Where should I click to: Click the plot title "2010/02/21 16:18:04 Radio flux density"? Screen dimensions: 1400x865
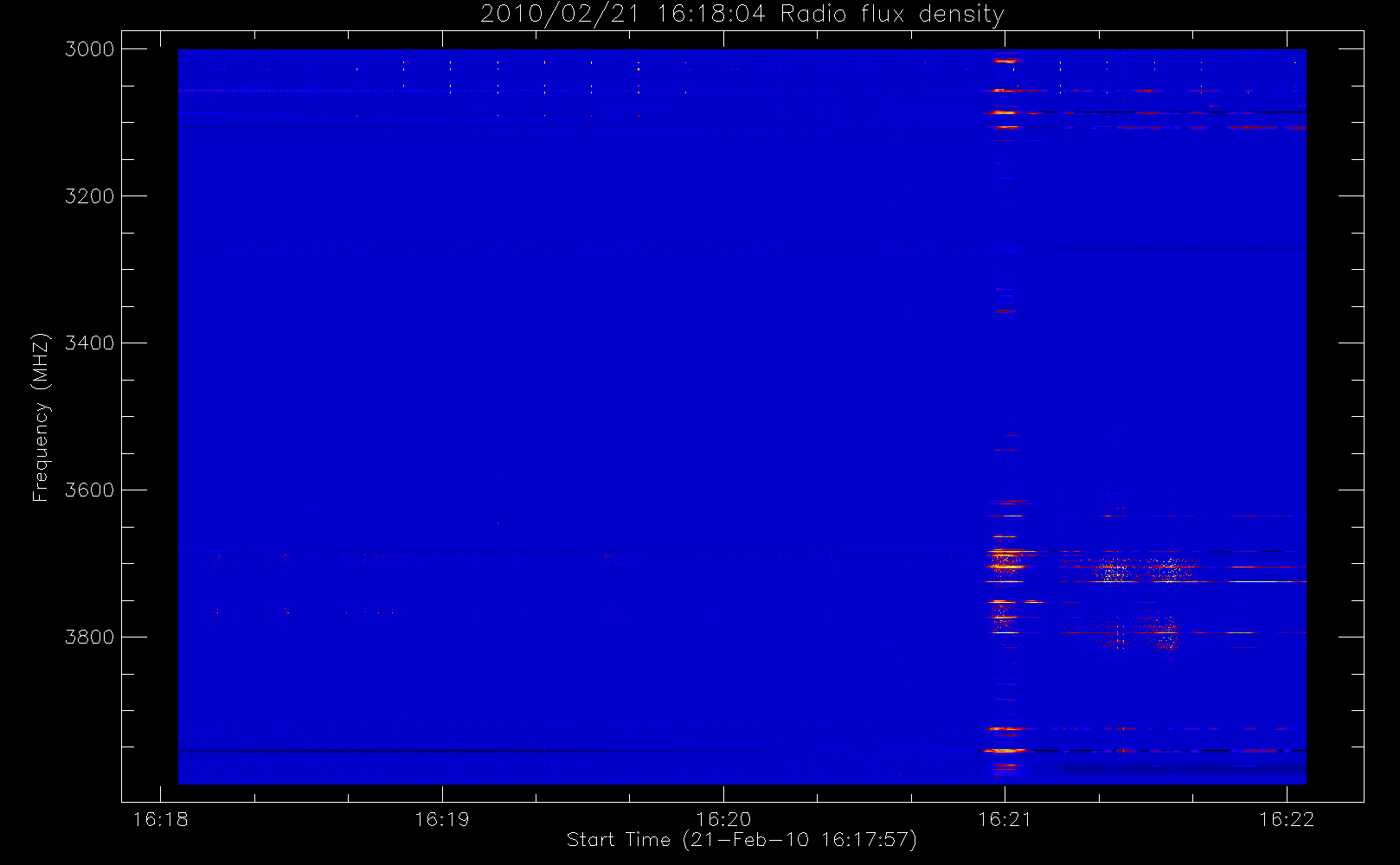742,14
